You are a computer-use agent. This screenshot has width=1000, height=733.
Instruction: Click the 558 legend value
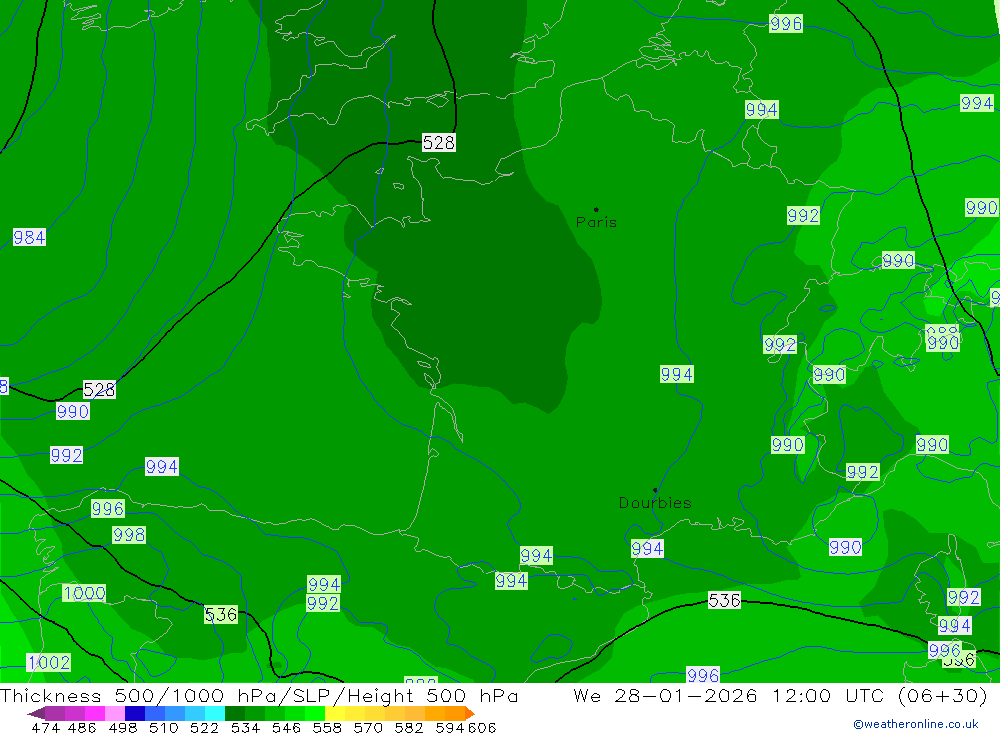[327, 727]
